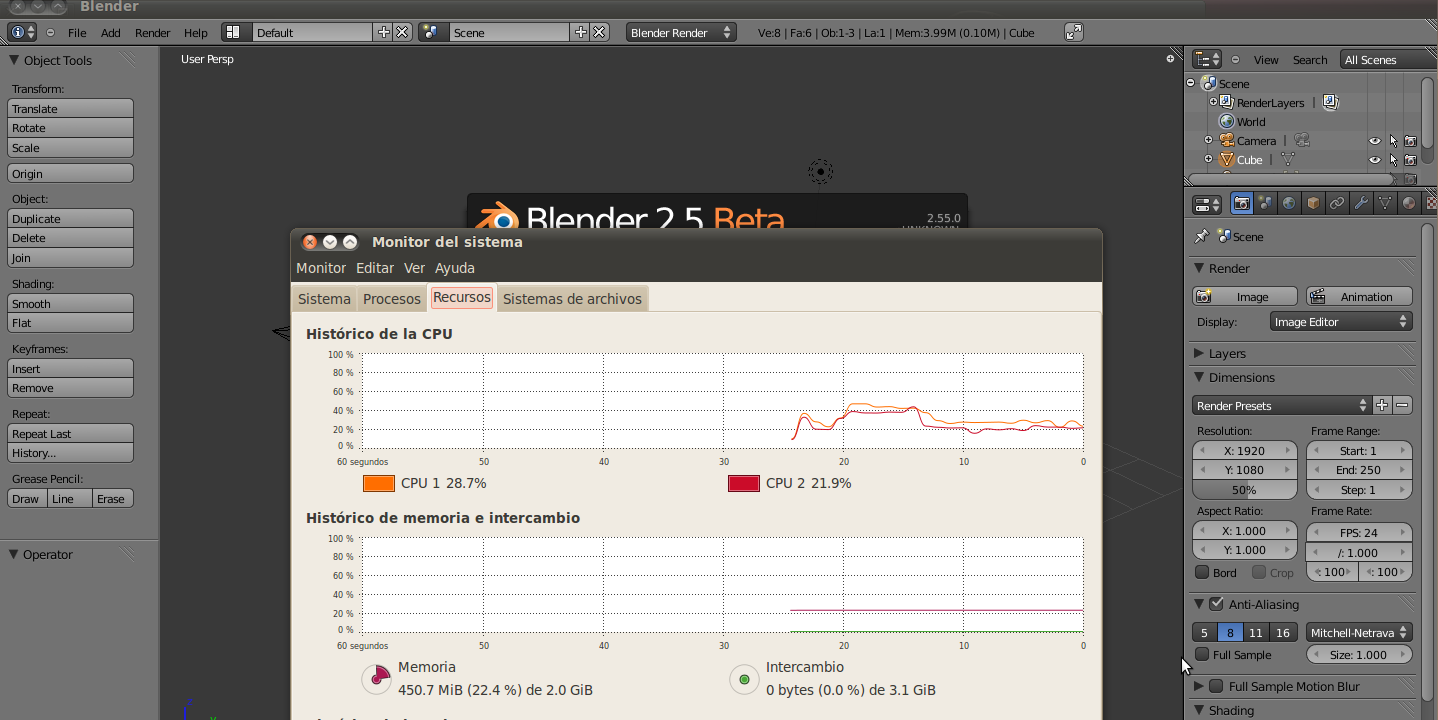The image size is (1438, 720).
Task: Open the Outliner editor type selector
Action: click(x=1207, y=60)
